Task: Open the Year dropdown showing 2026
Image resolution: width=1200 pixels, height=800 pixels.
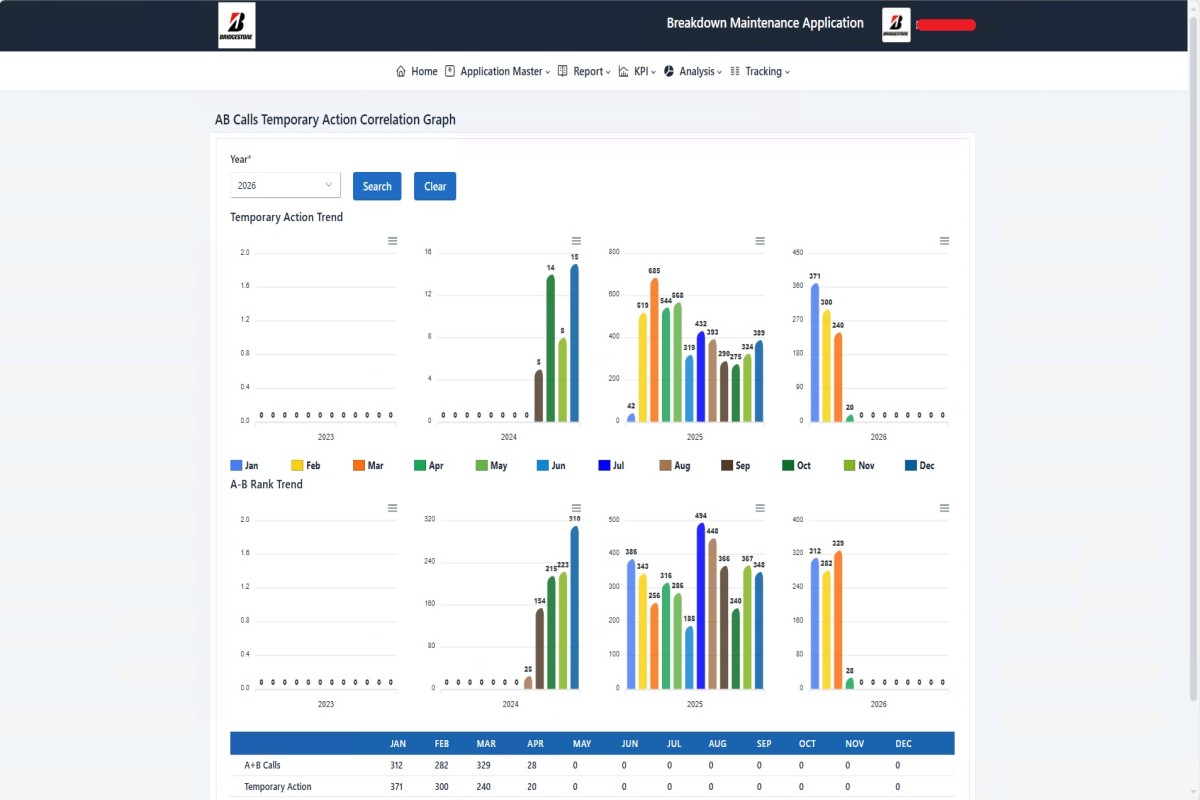Action: [285, 186]
